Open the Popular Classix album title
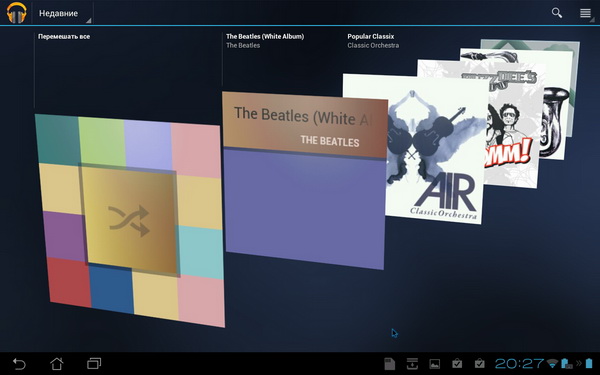Image resolution: width=600 pixels, height=375 pixels. point(370,36)
